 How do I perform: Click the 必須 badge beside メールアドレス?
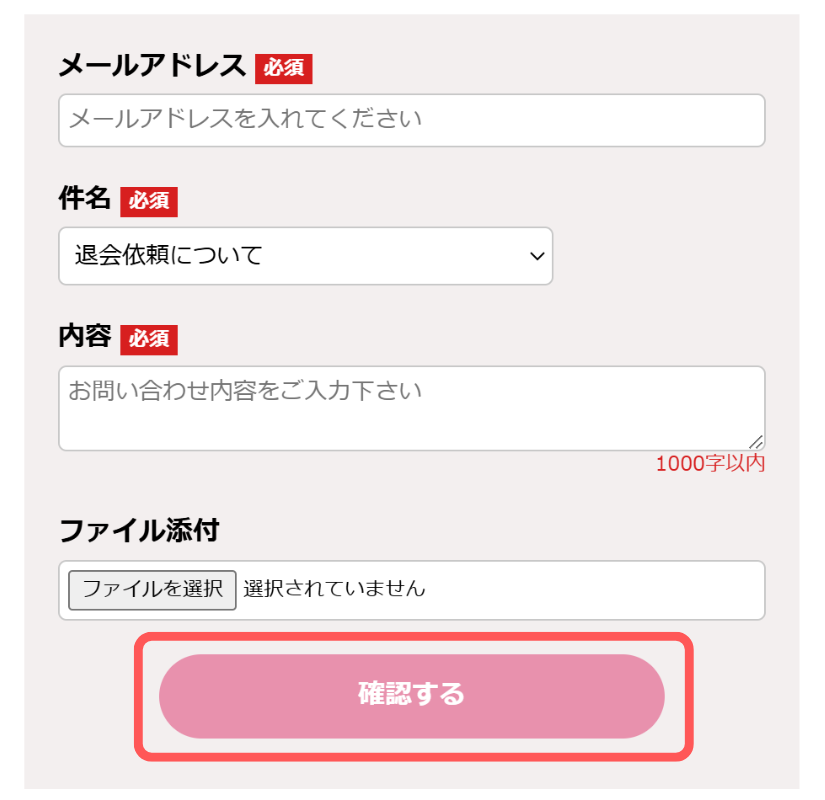click(x=285, y=69)
